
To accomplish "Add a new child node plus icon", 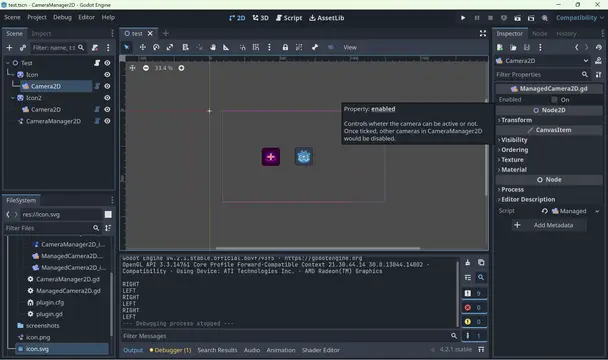I will (9, 48).
